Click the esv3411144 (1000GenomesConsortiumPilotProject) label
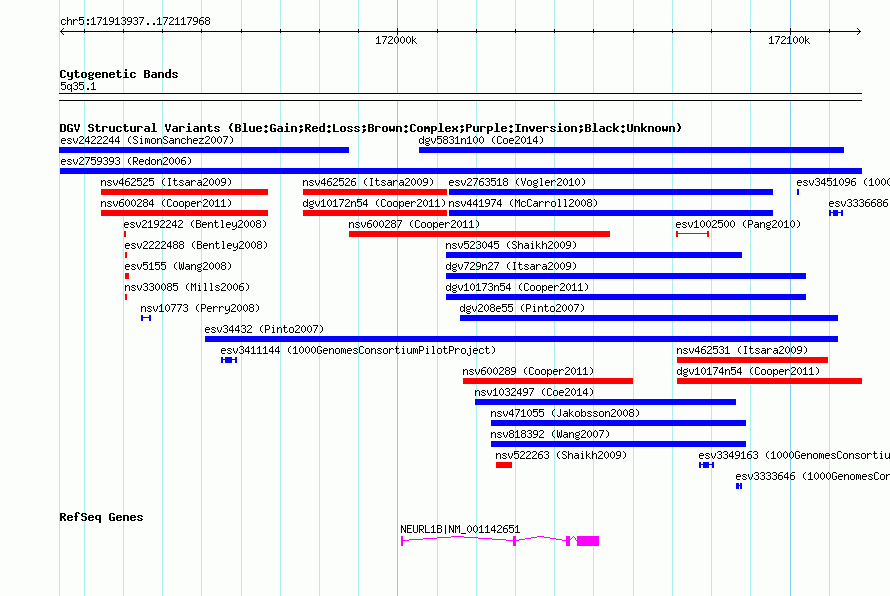Viewport: 890px width, 596px height. [x=358, y=350]
